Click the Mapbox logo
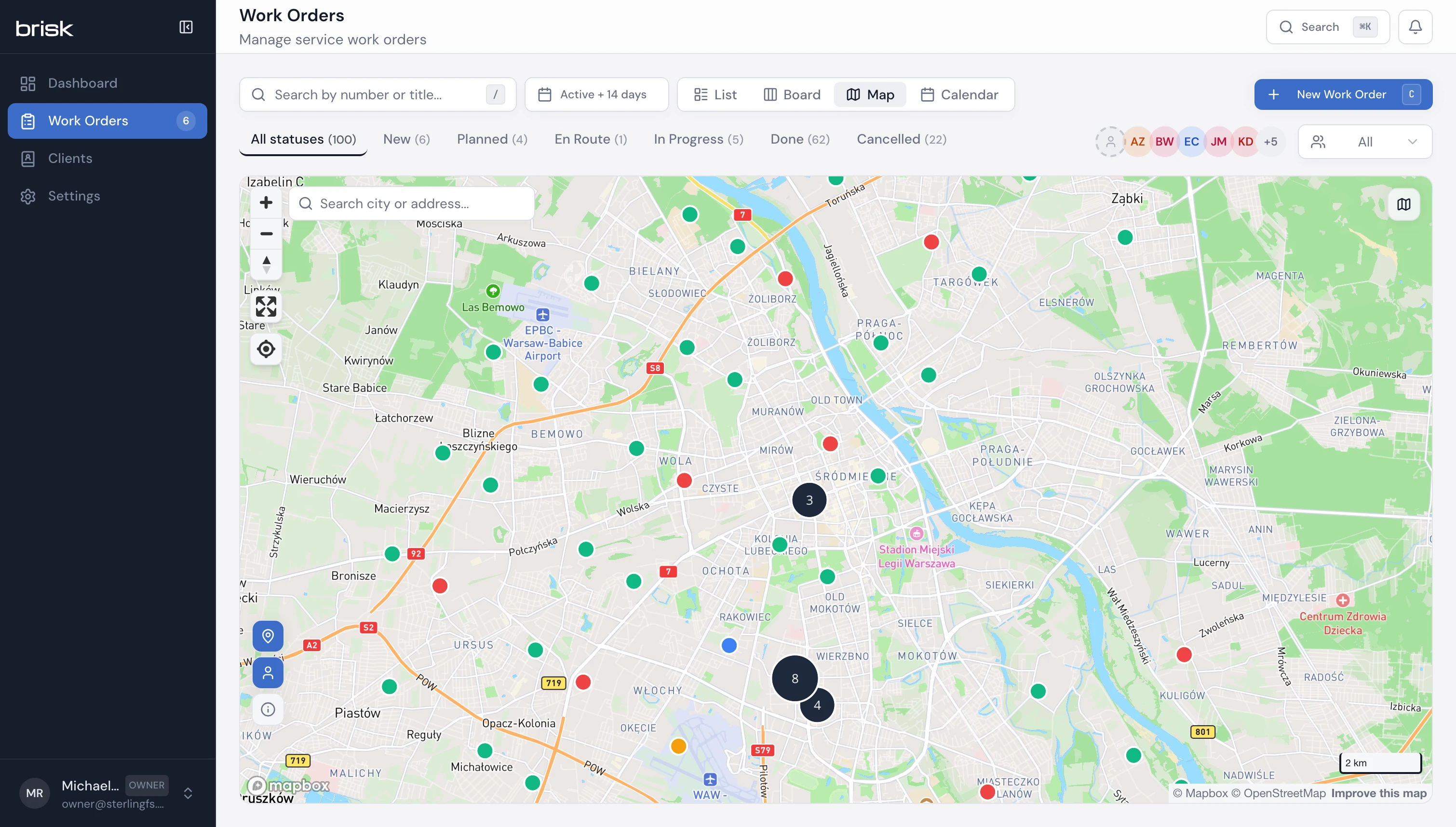Screen dimensions: 1456x827 (289, 786)
